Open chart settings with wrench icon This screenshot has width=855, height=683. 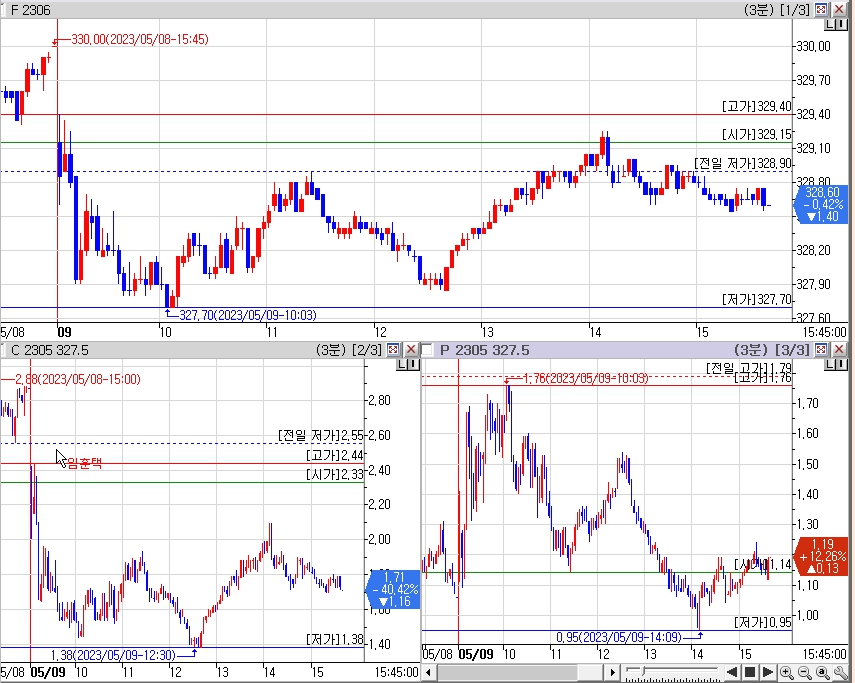click(841, 673)
